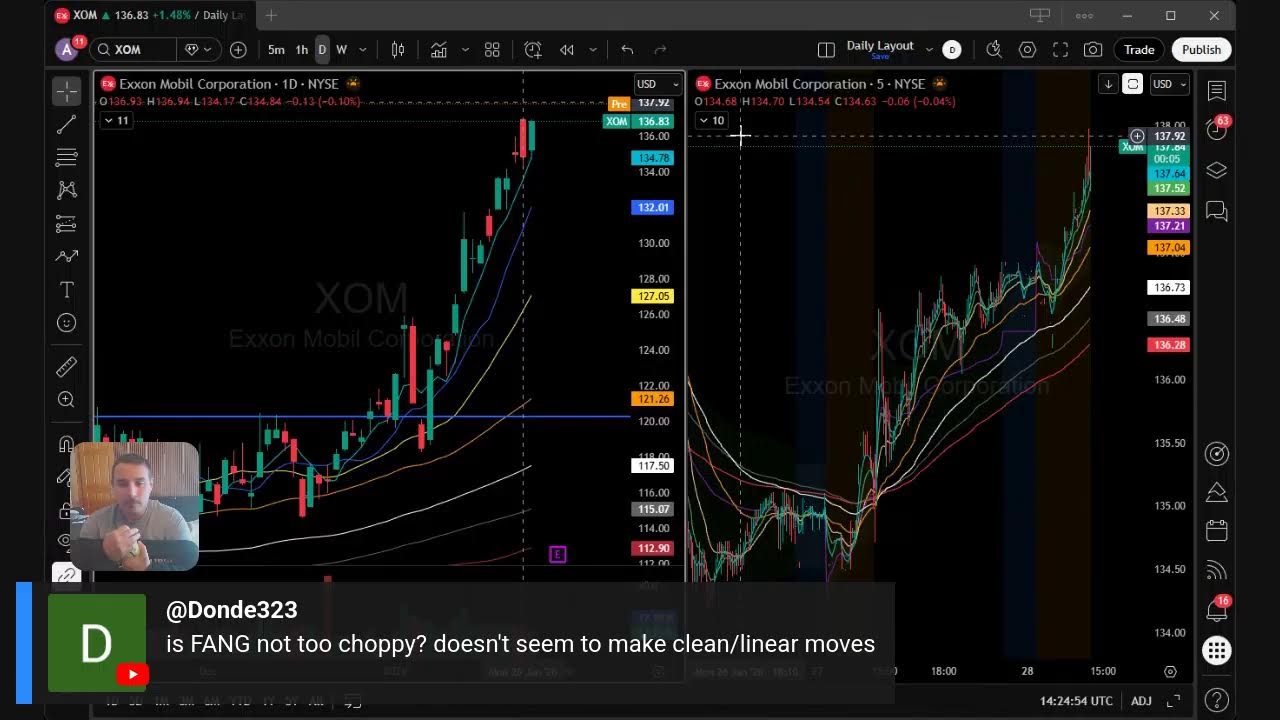Save the Daily Layout via Save link
The image size is (1280, 720).
click(880, 57)
